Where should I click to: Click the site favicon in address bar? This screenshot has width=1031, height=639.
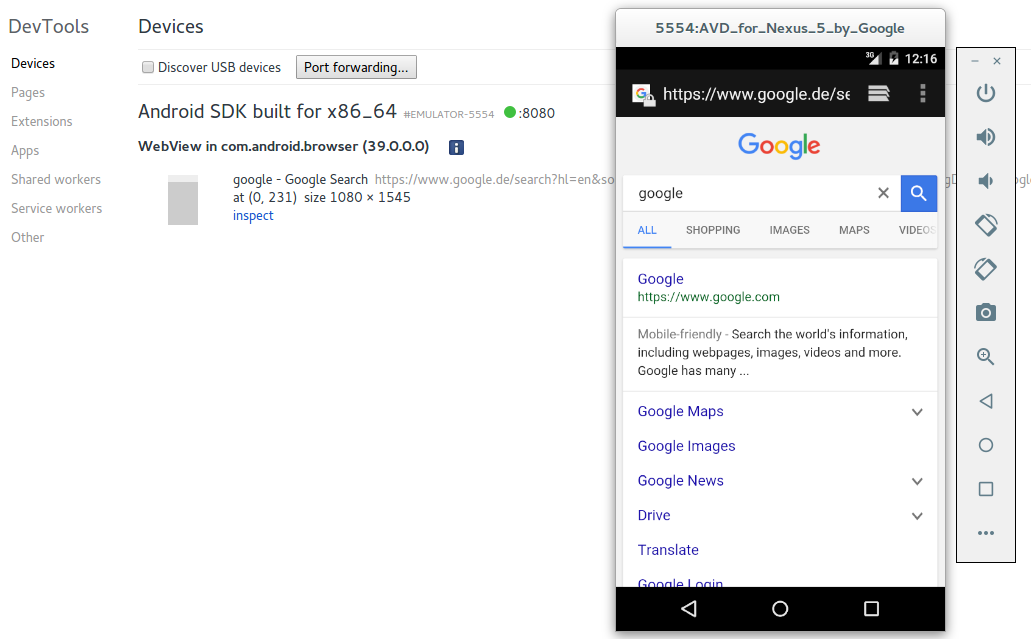pyautogui.click(x=642, y=94)
